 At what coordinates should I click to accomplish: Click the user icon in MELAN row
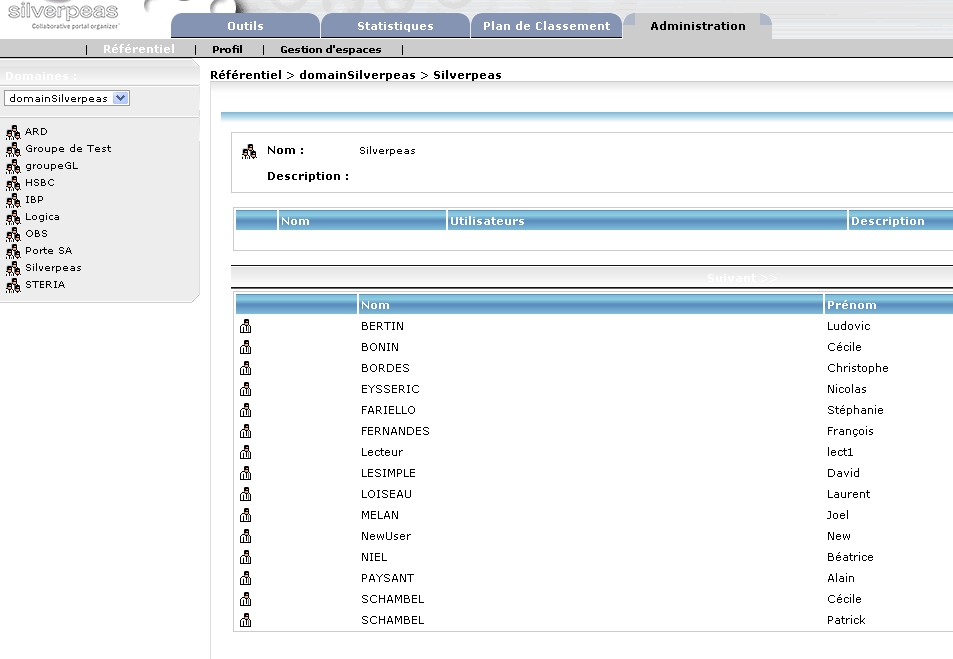tap(246, 515)
